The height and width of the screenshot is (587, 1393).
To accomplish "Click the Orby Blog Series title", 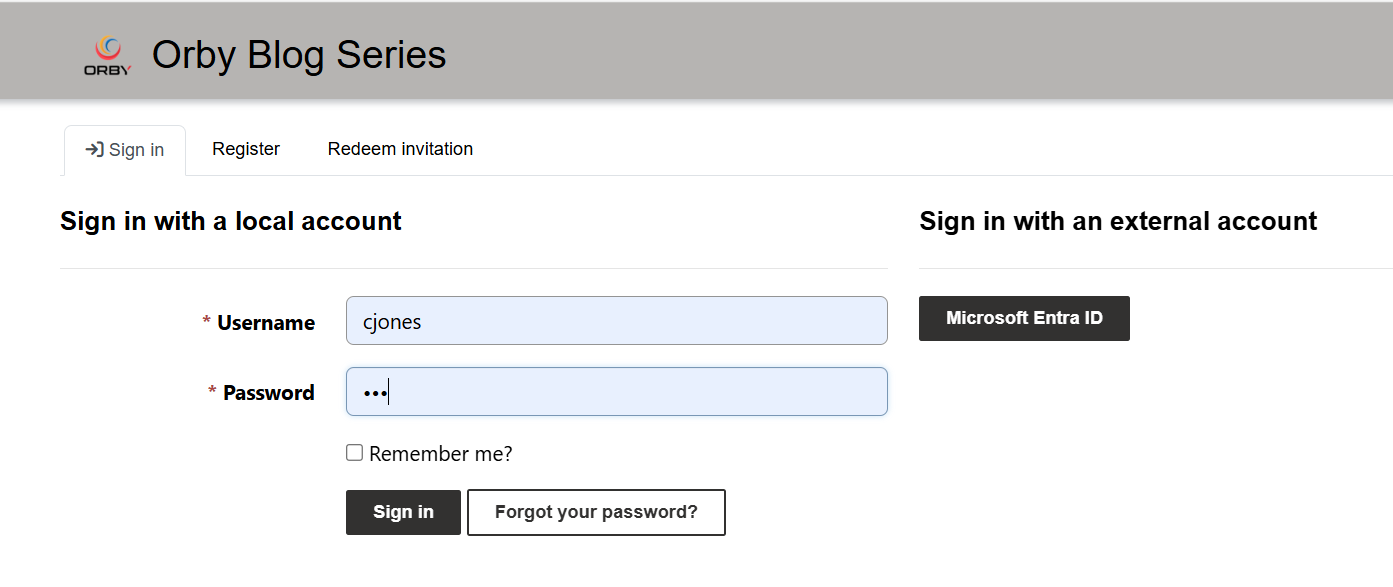I will coord(299,55).
